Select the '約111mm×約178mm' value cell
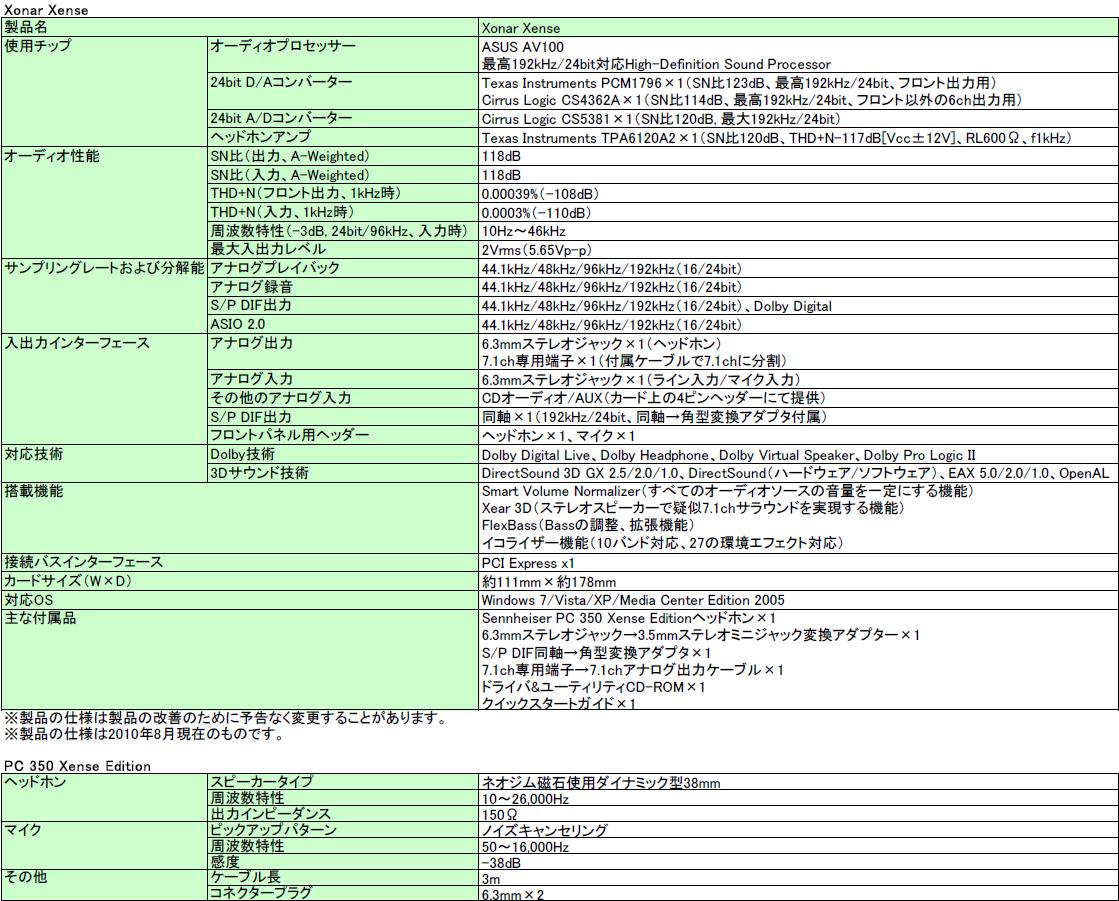 (x=799, y=581)
